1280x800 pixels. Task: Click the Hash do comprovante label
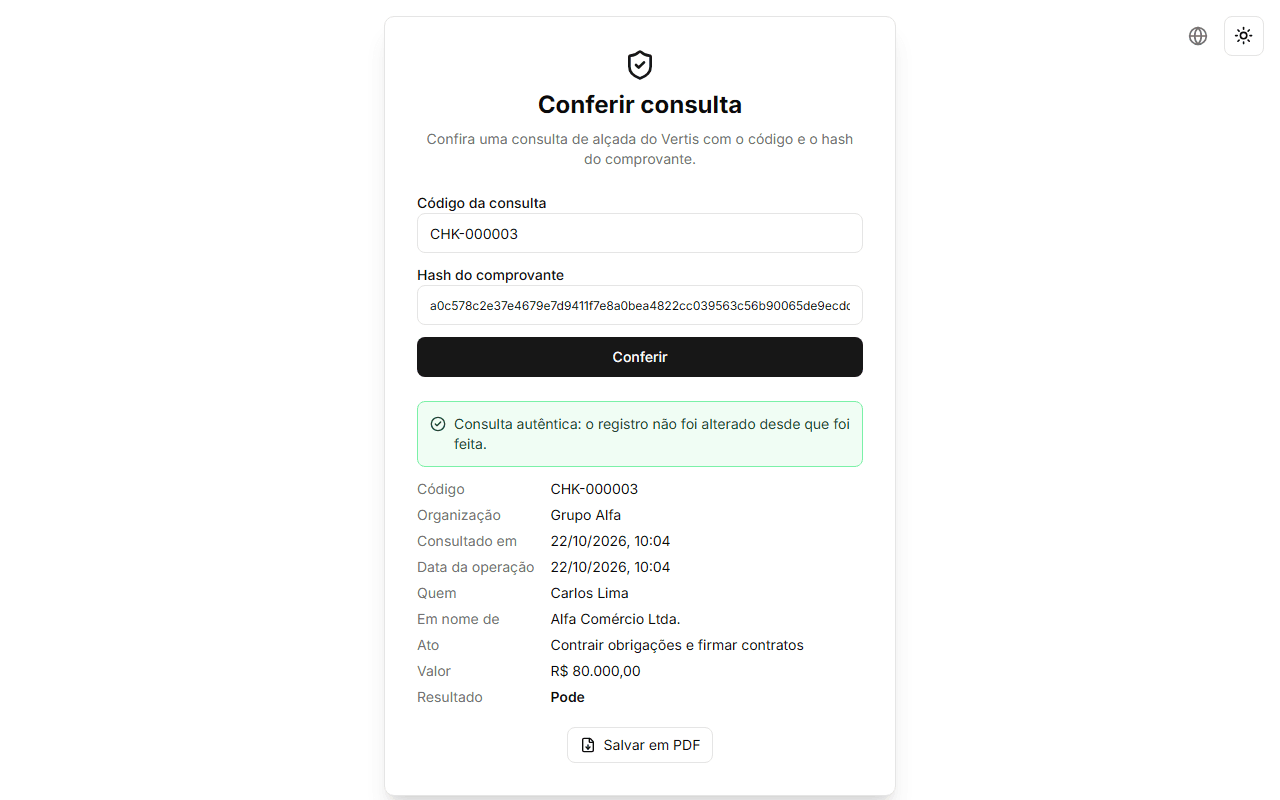point(491,275)
